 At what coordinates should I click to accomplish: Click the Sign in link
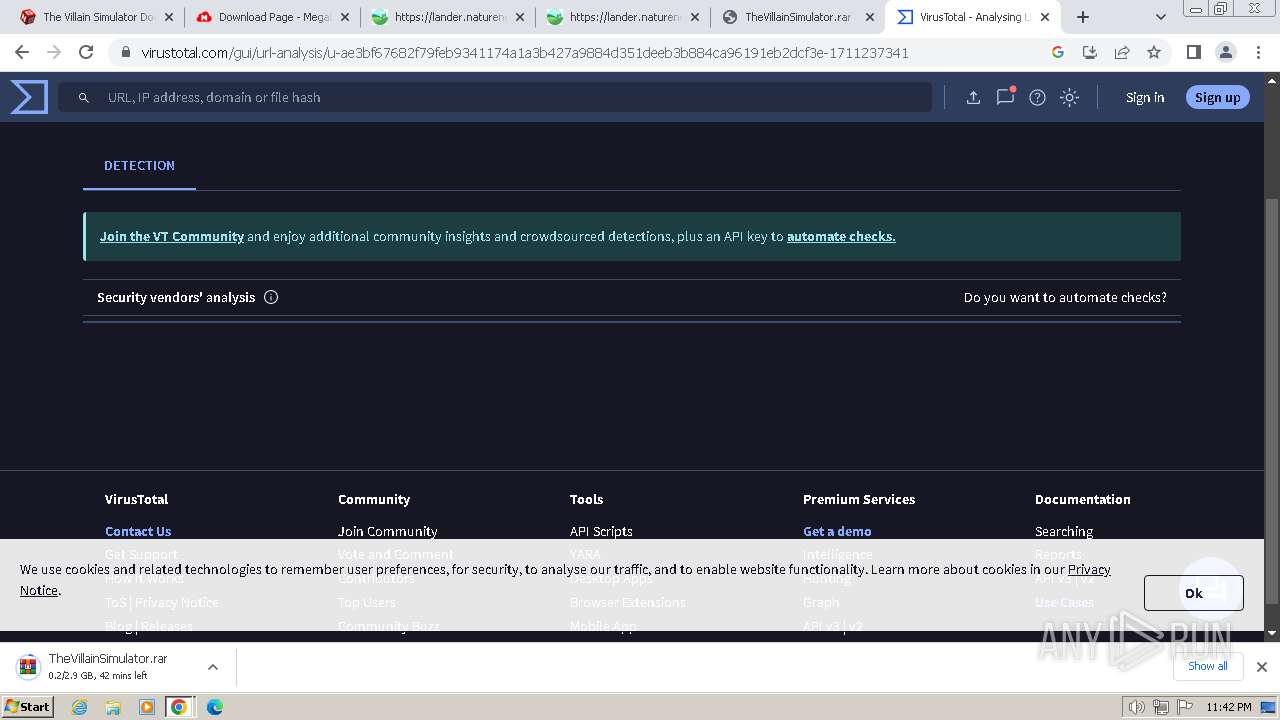pyautogui.click(x=1145, y=97)
